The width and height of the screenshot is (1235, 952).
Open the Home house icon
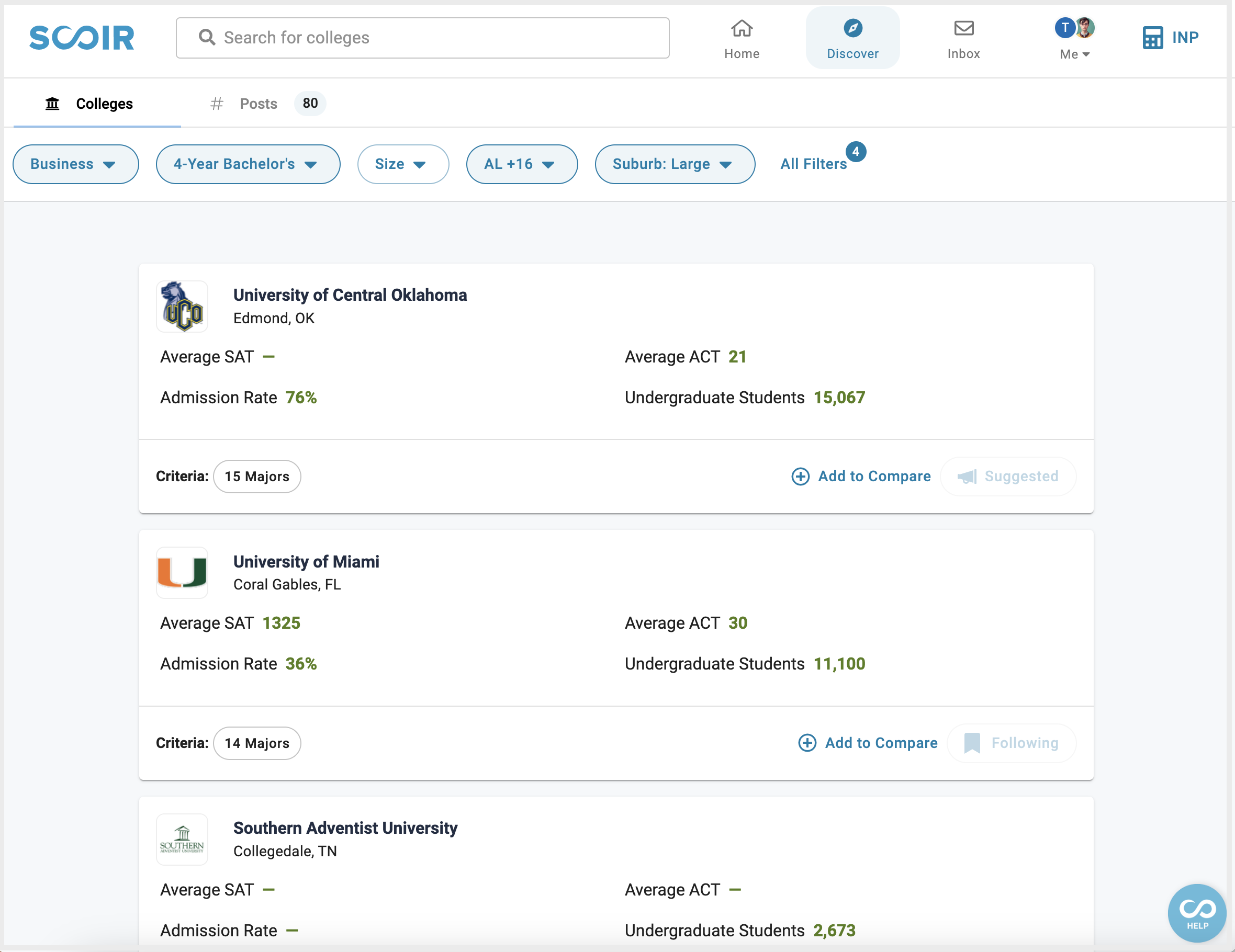[x=742, y=28]
